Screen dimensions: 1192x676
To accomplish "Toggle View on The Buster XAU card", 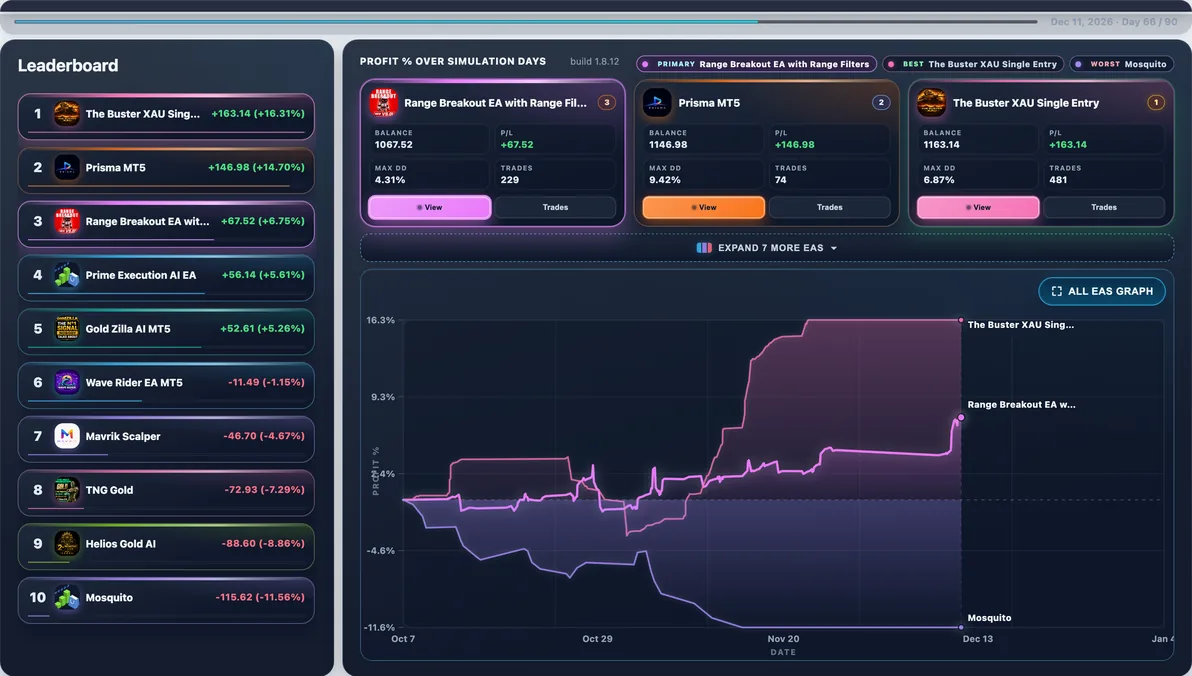I will pyautogui.click(x=978, y=208).
